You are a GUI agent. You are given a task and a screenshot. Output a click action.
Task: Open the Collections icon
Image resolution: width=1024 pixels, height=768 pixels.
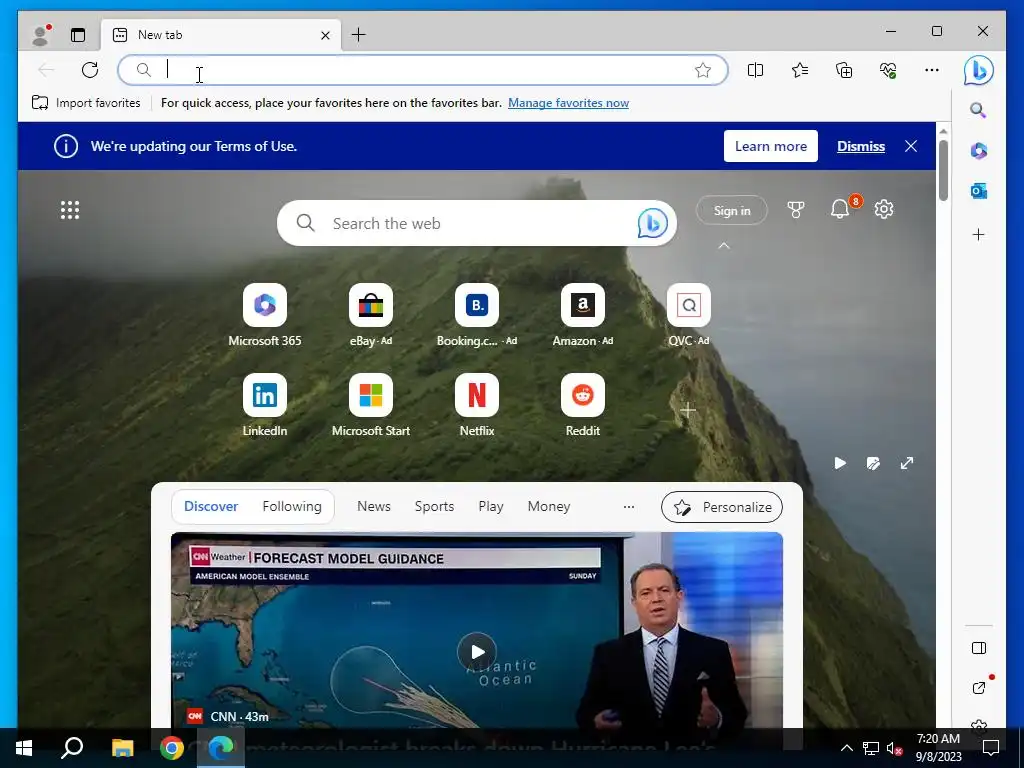tap(844, 70)
